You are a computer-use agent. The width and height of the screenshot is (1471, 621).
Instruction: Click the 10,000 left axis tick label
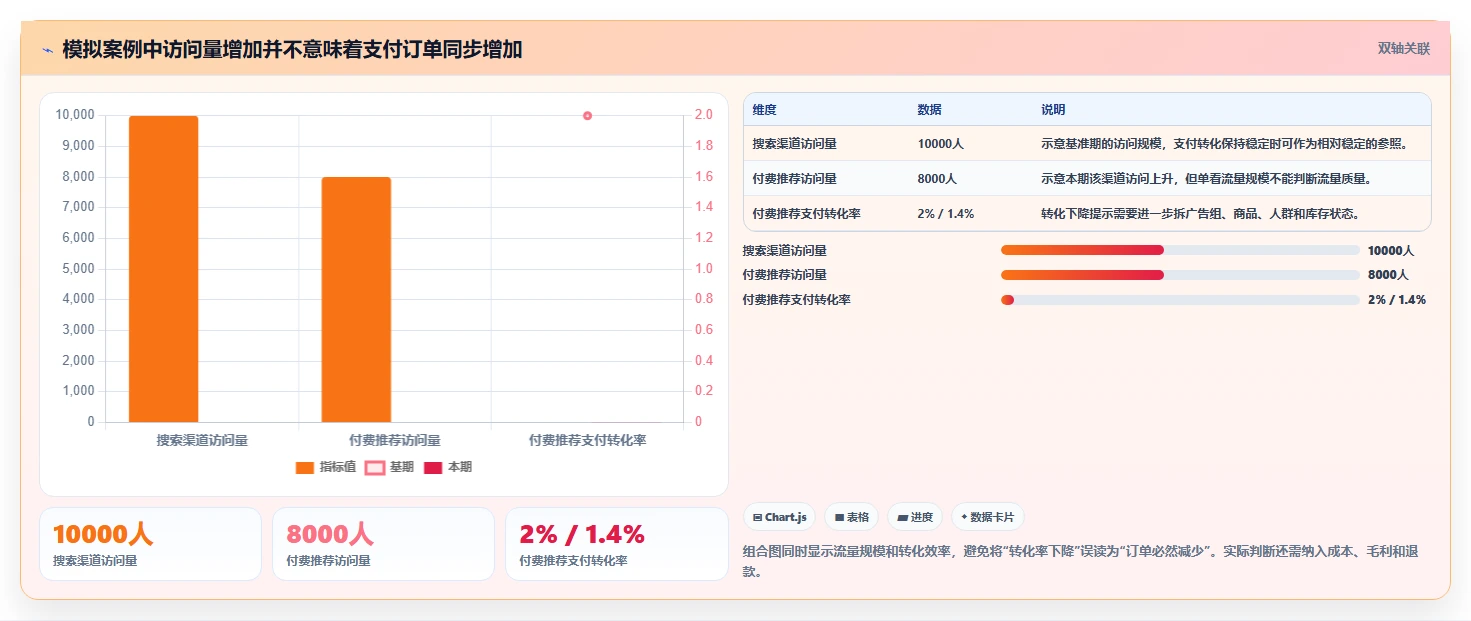(x=75, y=115)
